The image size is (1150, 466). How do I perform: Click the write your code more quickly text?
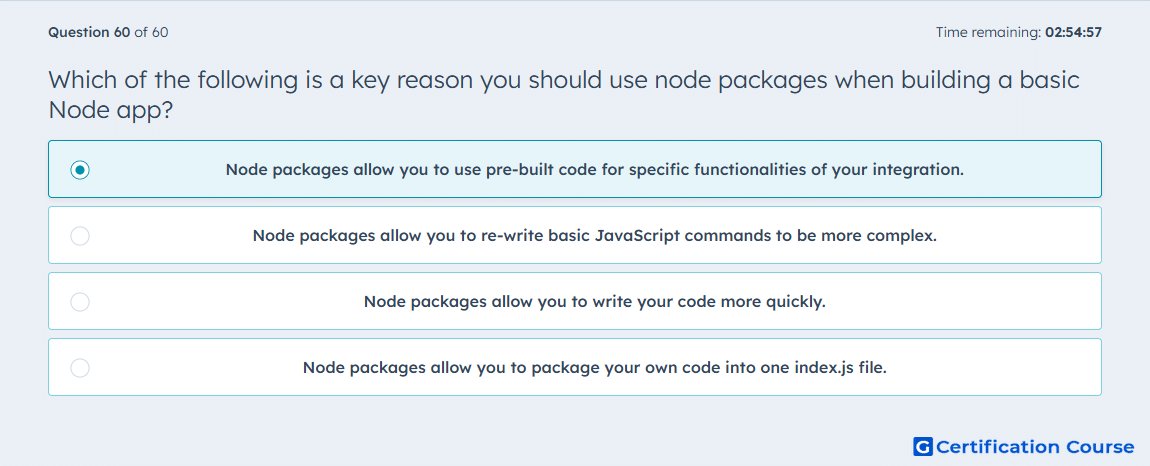[595, 302]
